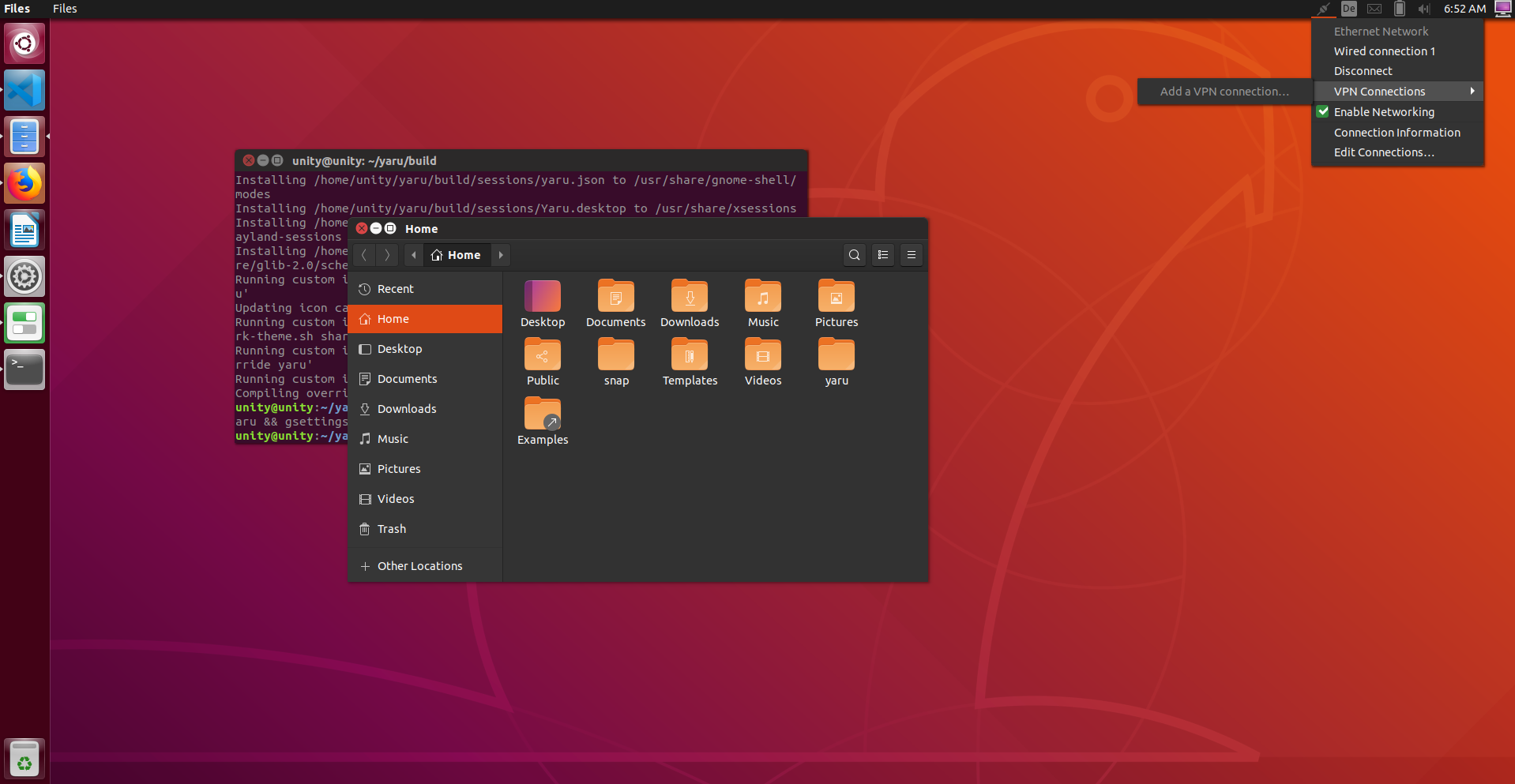Select Pictures in Files sidebar
This screenshot has width=1515, height=784.
point(425,469)
